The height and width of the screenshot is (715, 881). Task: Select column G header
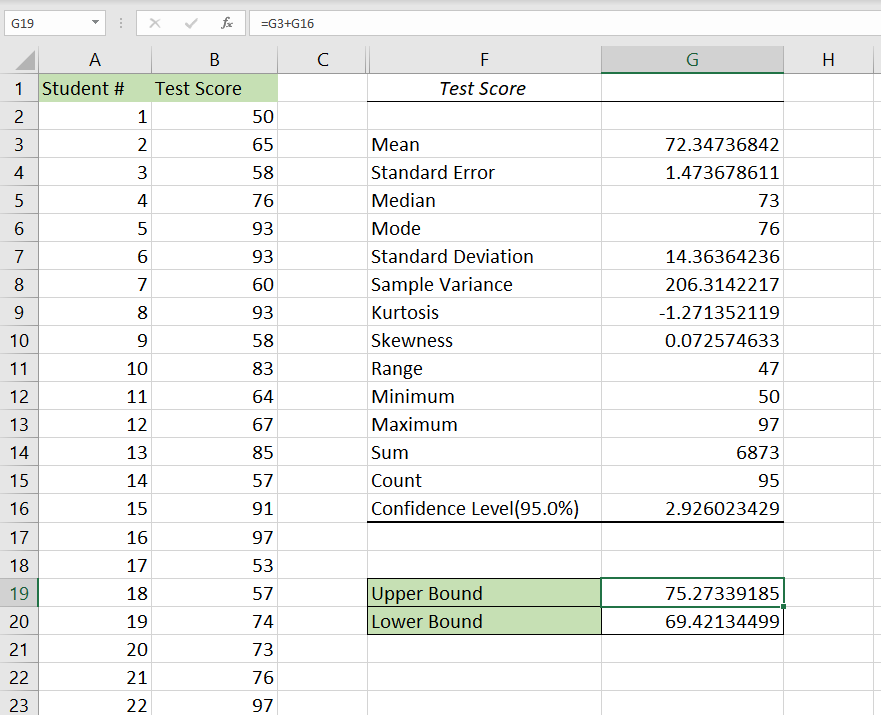692,60
